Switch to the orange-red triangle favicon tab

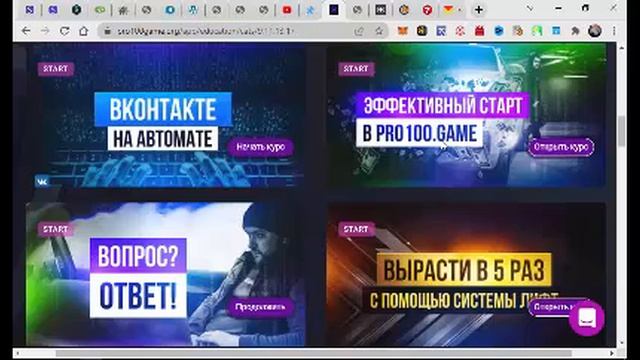448,10
